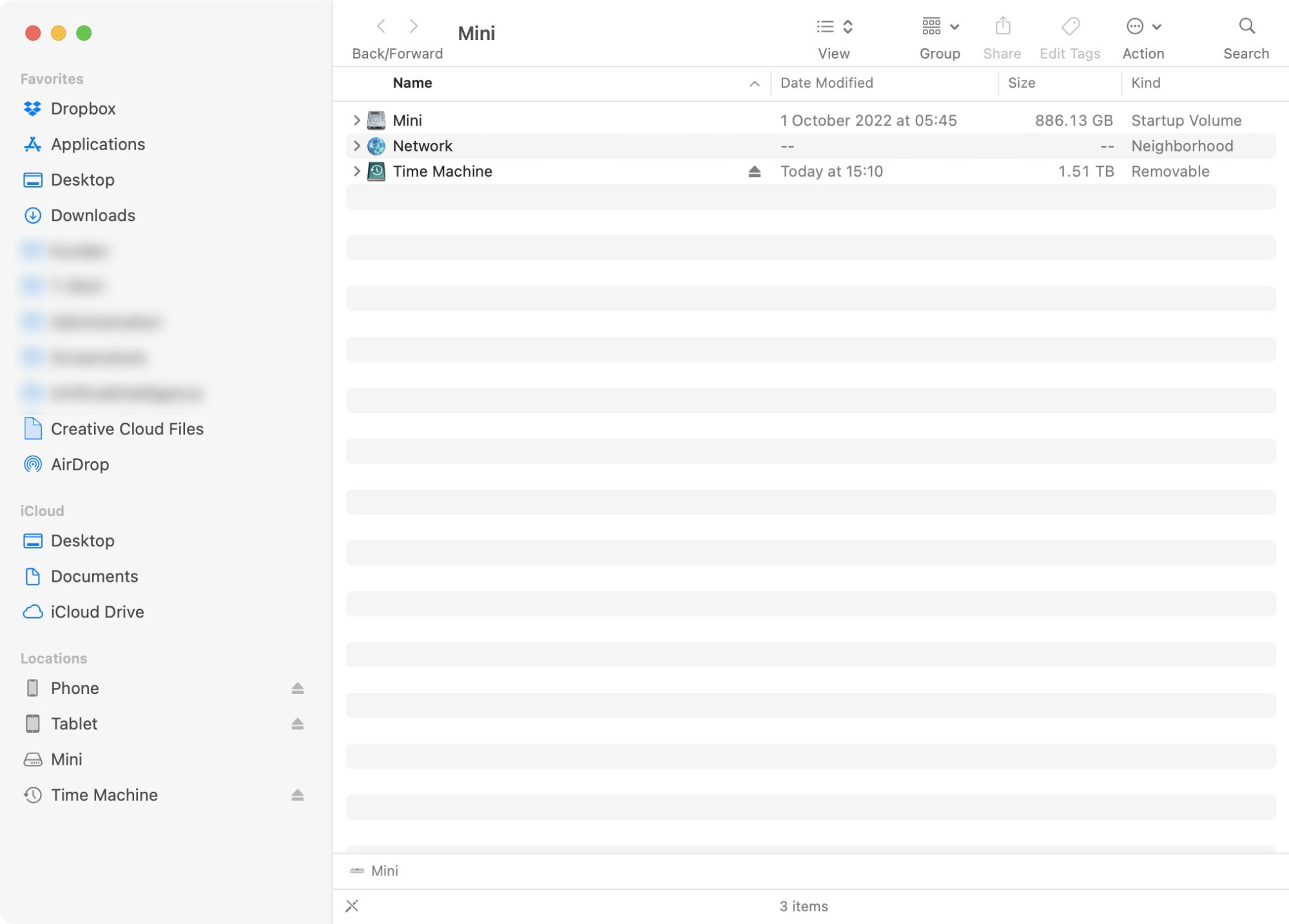Expand the Time Machine volume row
1289x924 pixels.
tap(357, 171)
